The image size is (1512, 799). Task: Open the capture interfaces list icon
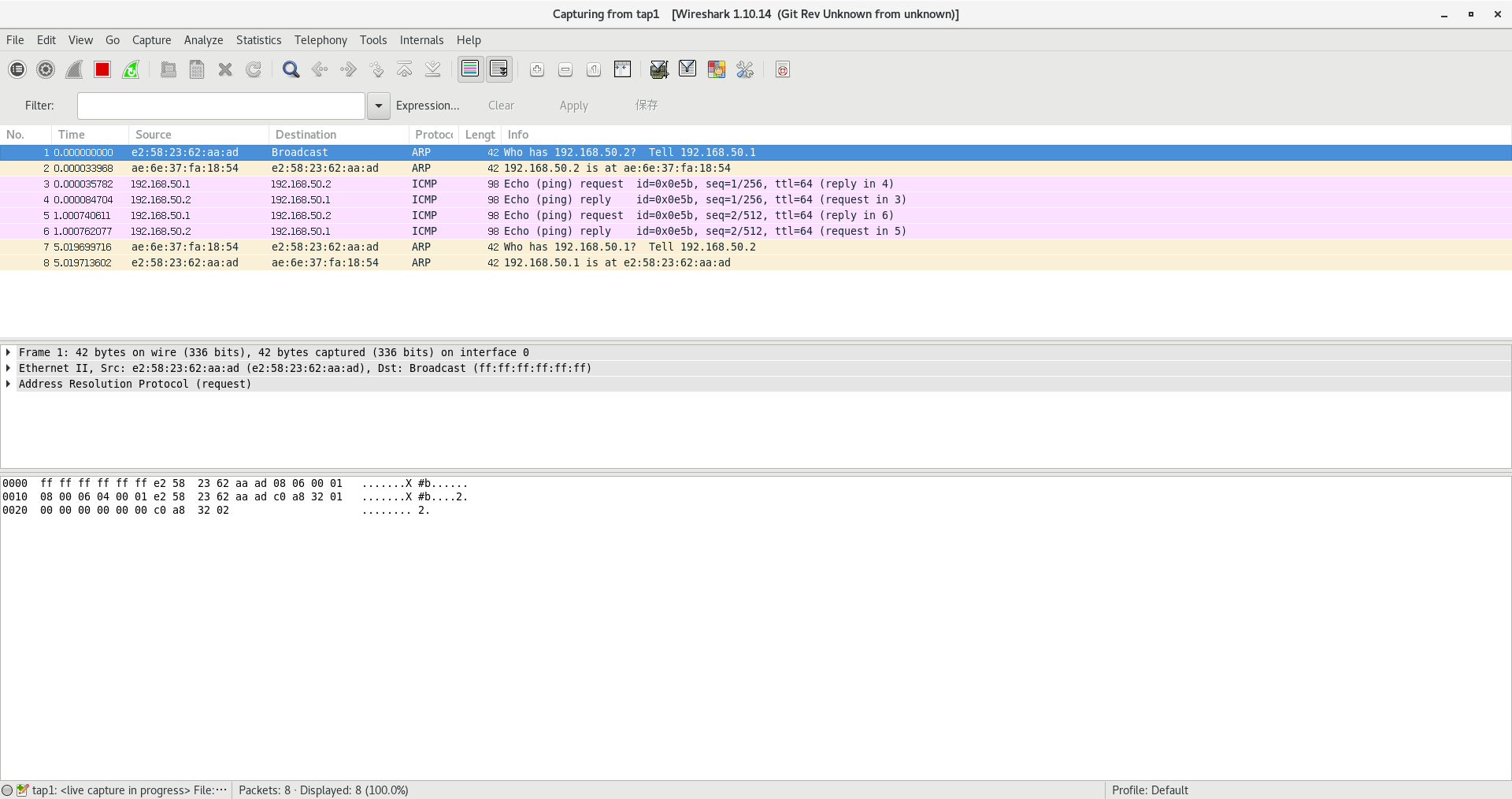[17, 70]
